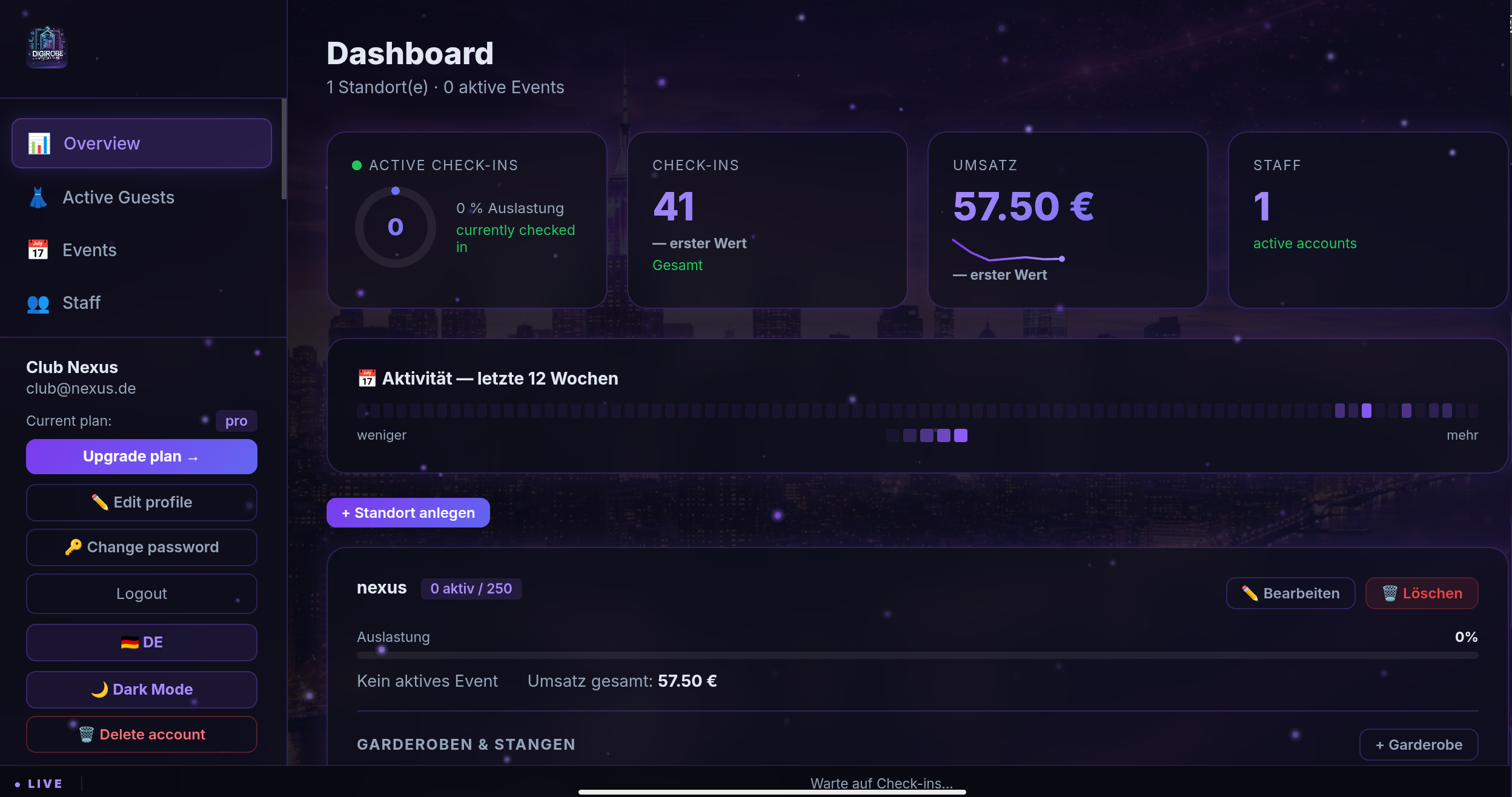Click the bar chart Overview icon
This screenshot has height=797, width=1512.
(x=39, y=144)
